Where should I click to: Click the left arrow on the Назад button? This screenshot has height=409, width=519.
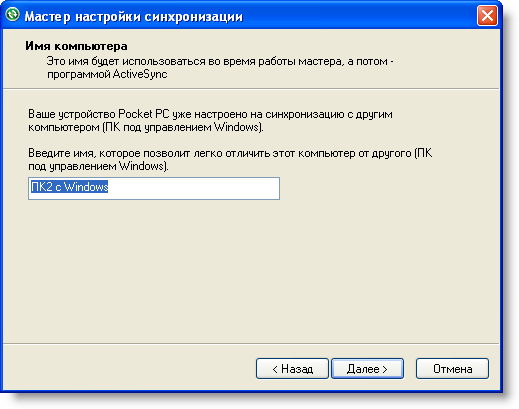tap(275, 369)
